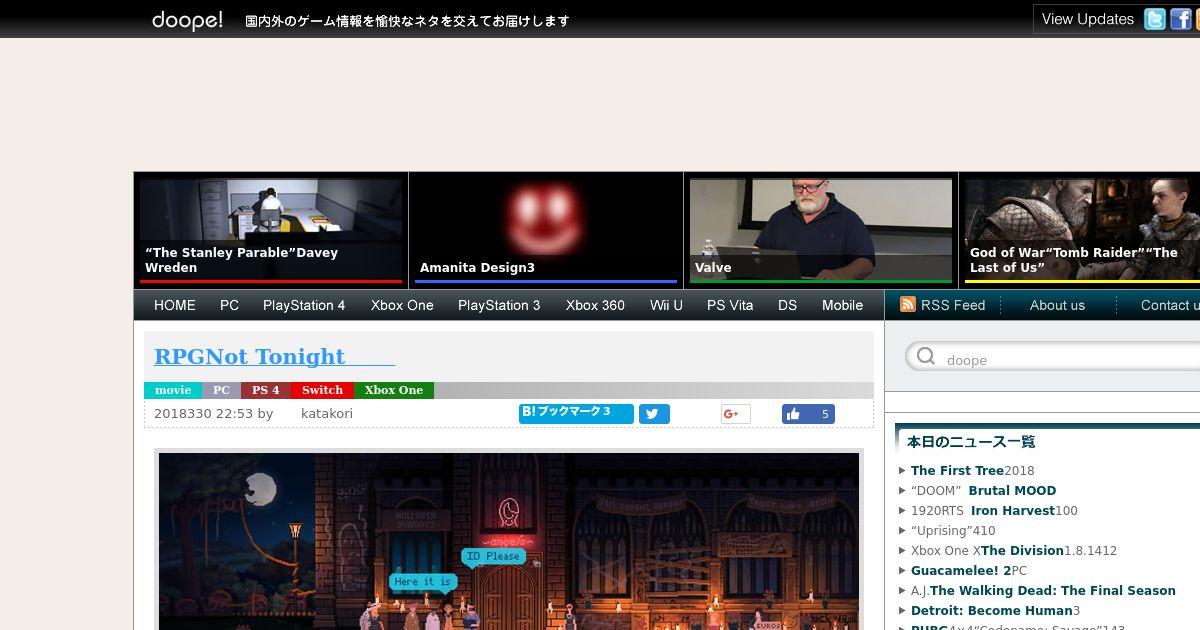Click the search magnifier icon
Image resolution: width=1200 pixels, height=630 pixels.
pyautogui.click(x=926, y=356)
